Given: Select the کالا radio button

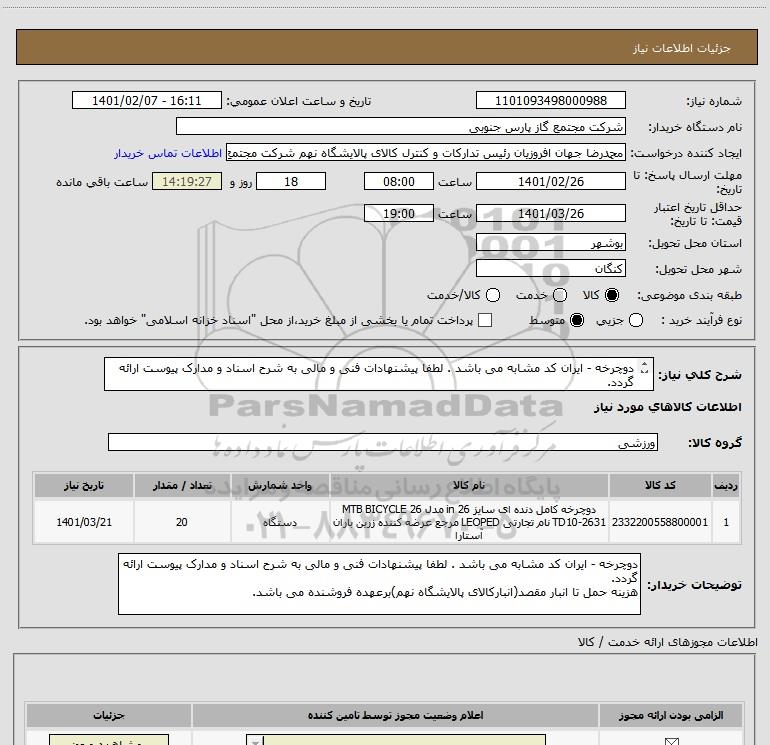Looking at the screenshot, I should click(x=612, y=295).
